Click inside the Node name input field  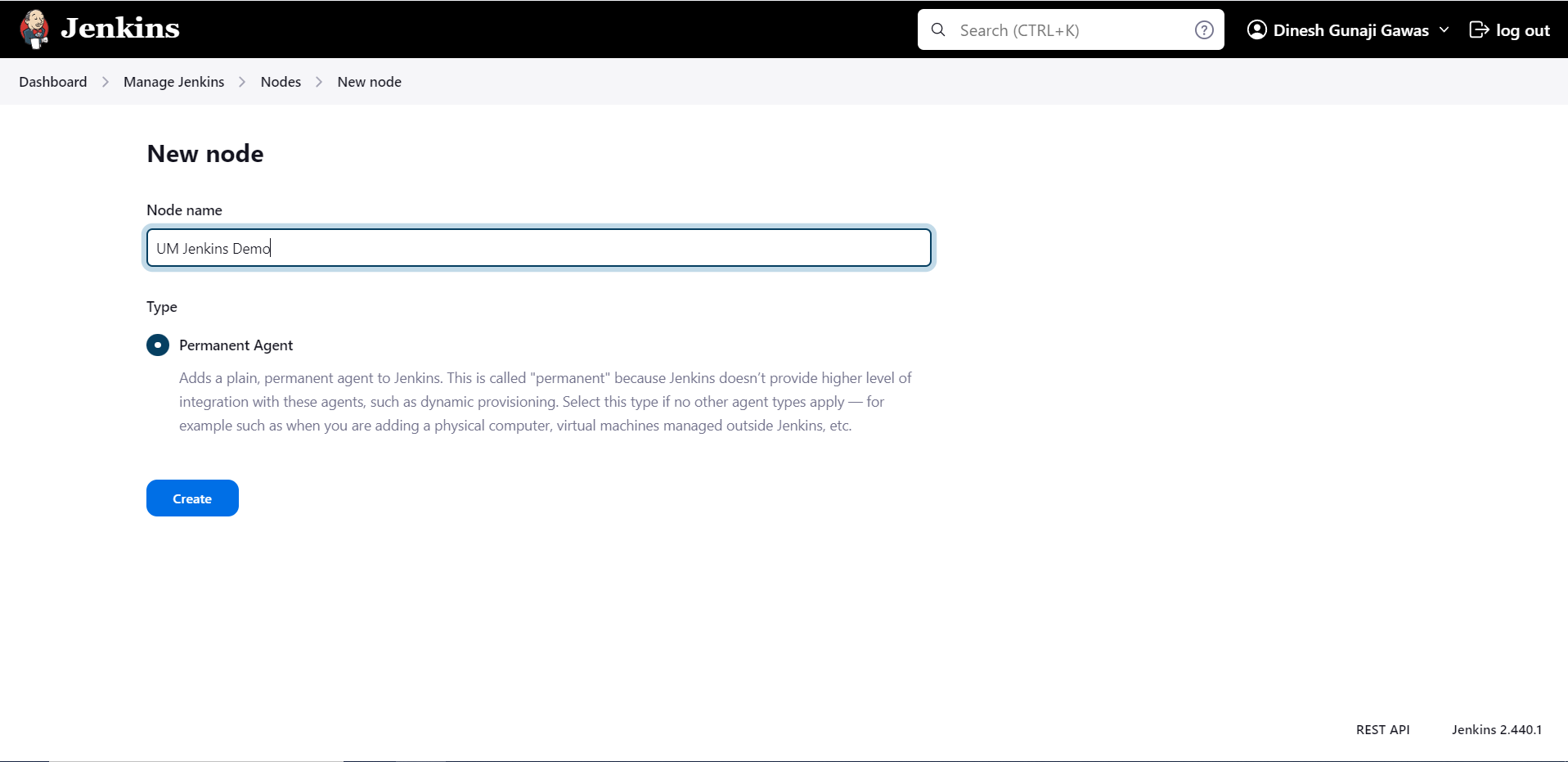(539, 248)
